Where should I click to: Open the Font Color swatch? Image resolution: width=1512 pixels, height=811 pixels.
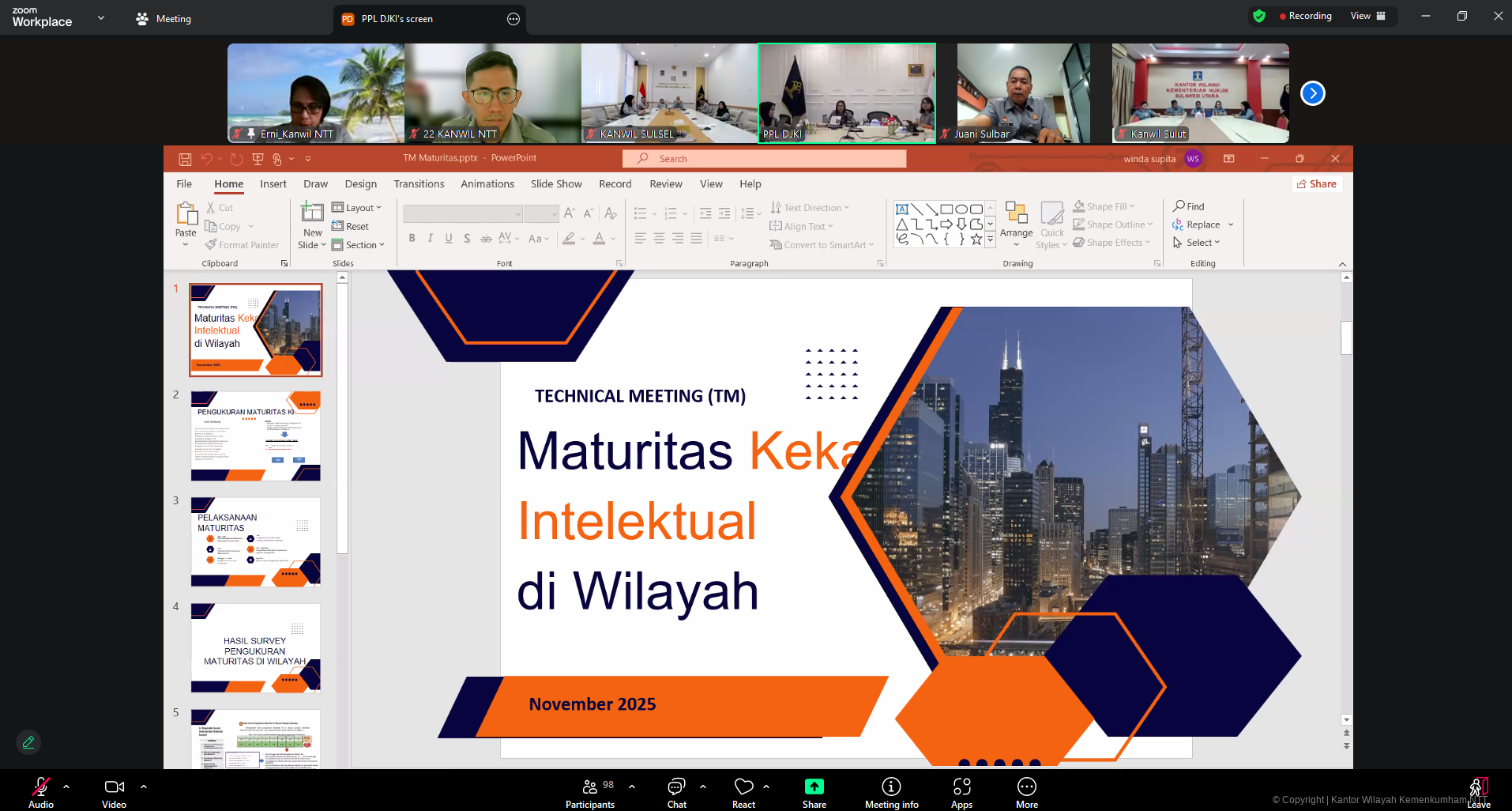click(600, 238)
